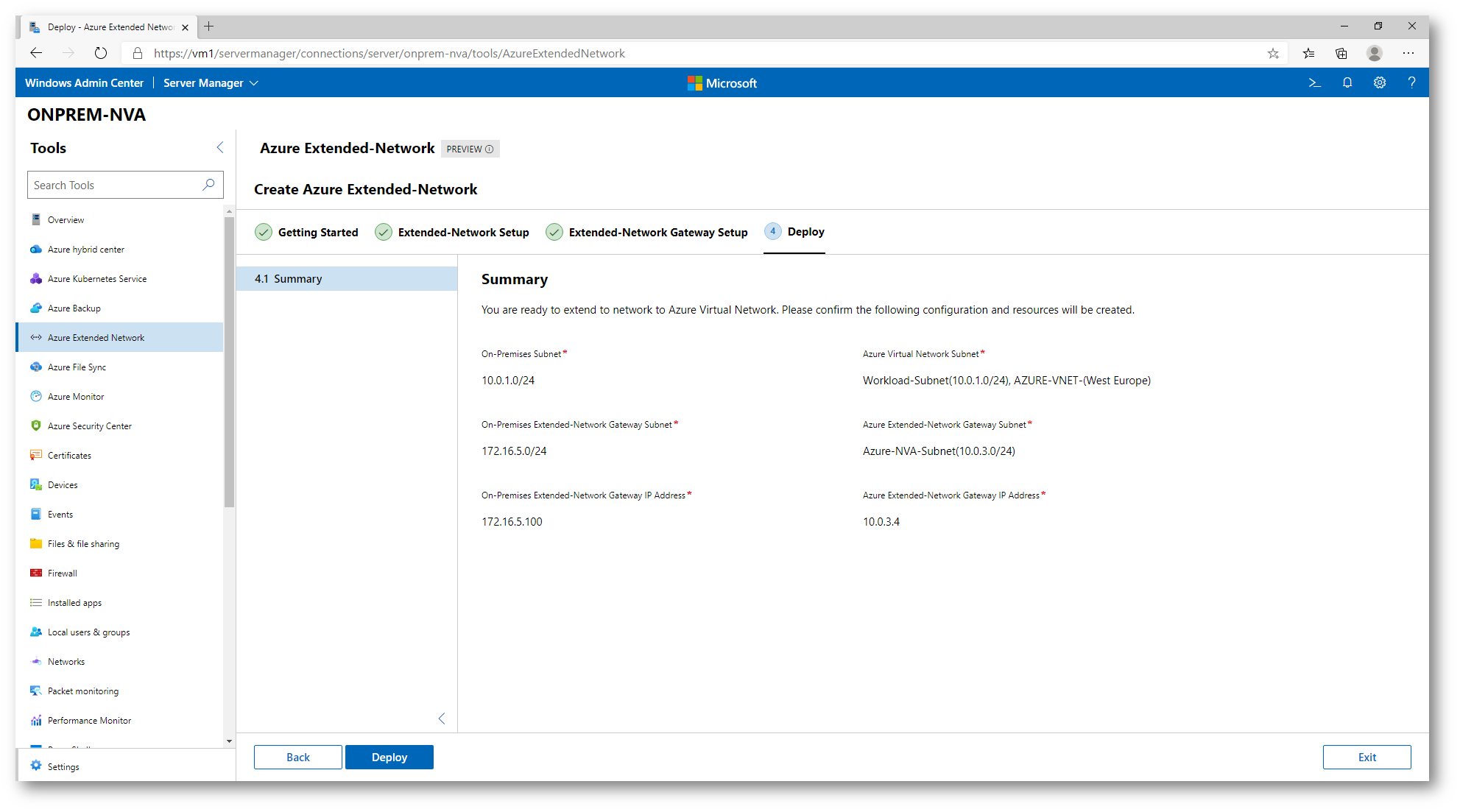Open the Overview tool icon
The width and height of the screenshot is (1460, 812).
click(x=36, y=219)
